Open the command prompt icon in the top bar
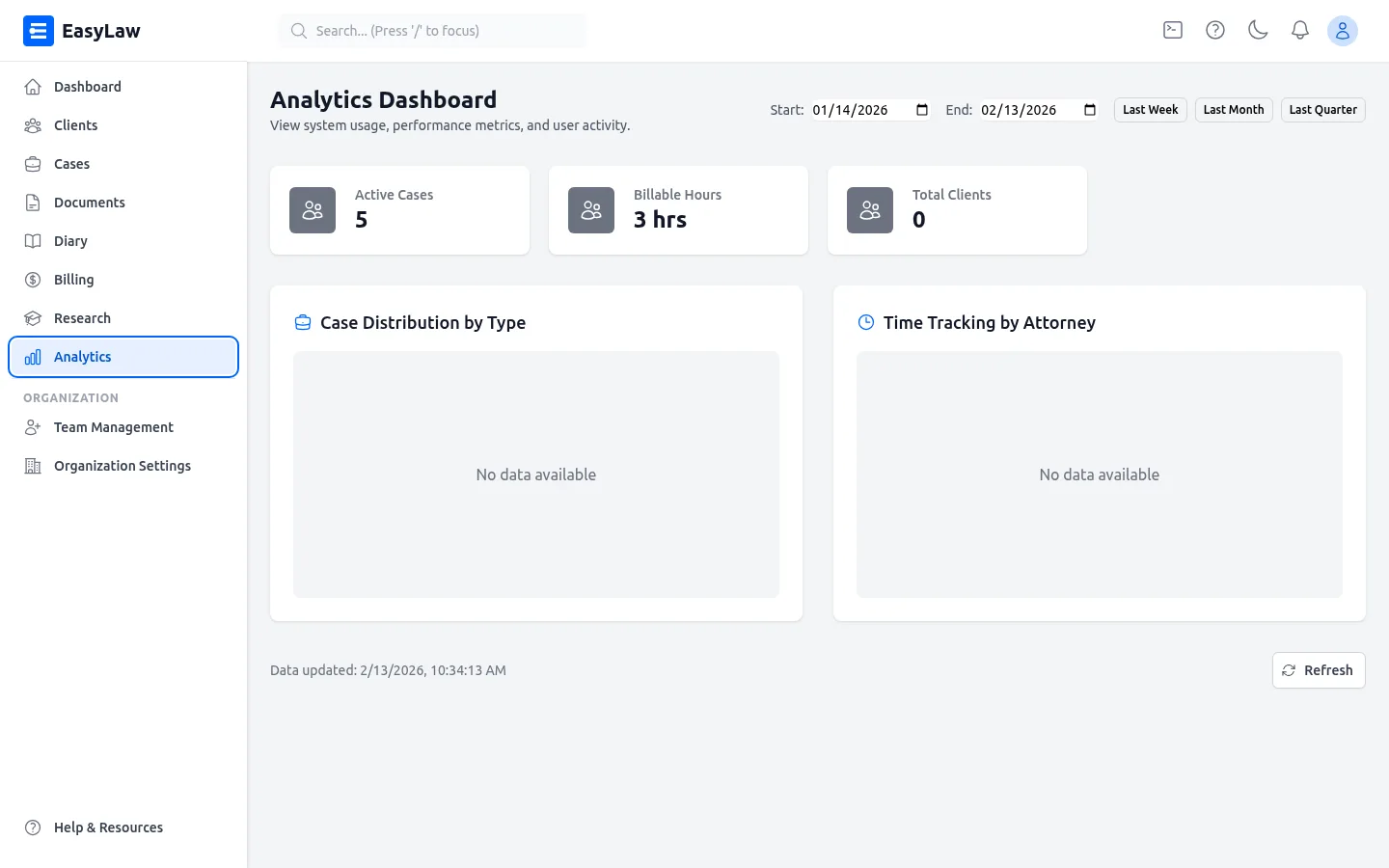The image size is (1389, 868). 1172,30
